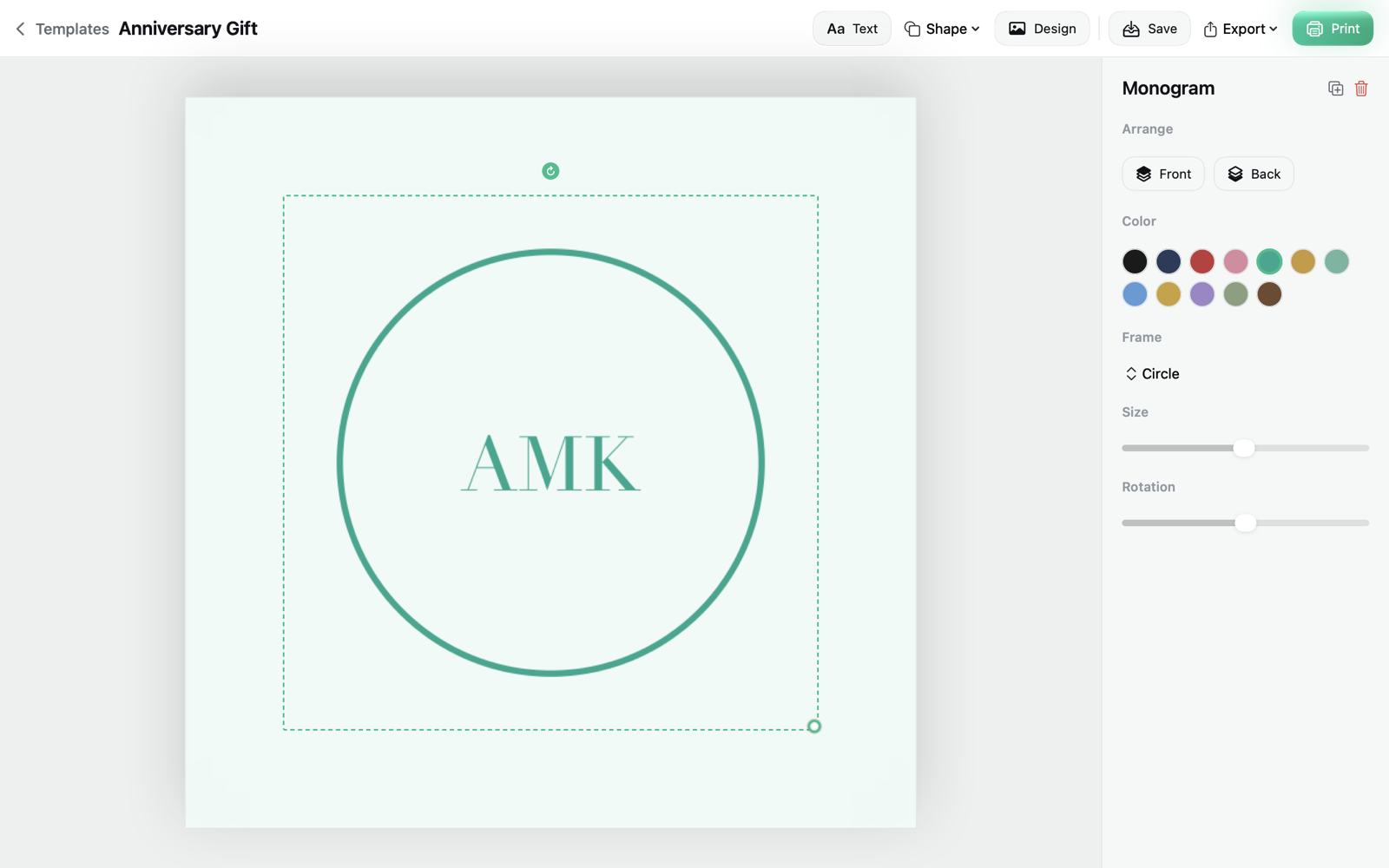This screenshot has width=1389, height=868.
Task: Choose the pink color swatch
Action: click(1235, 261)
